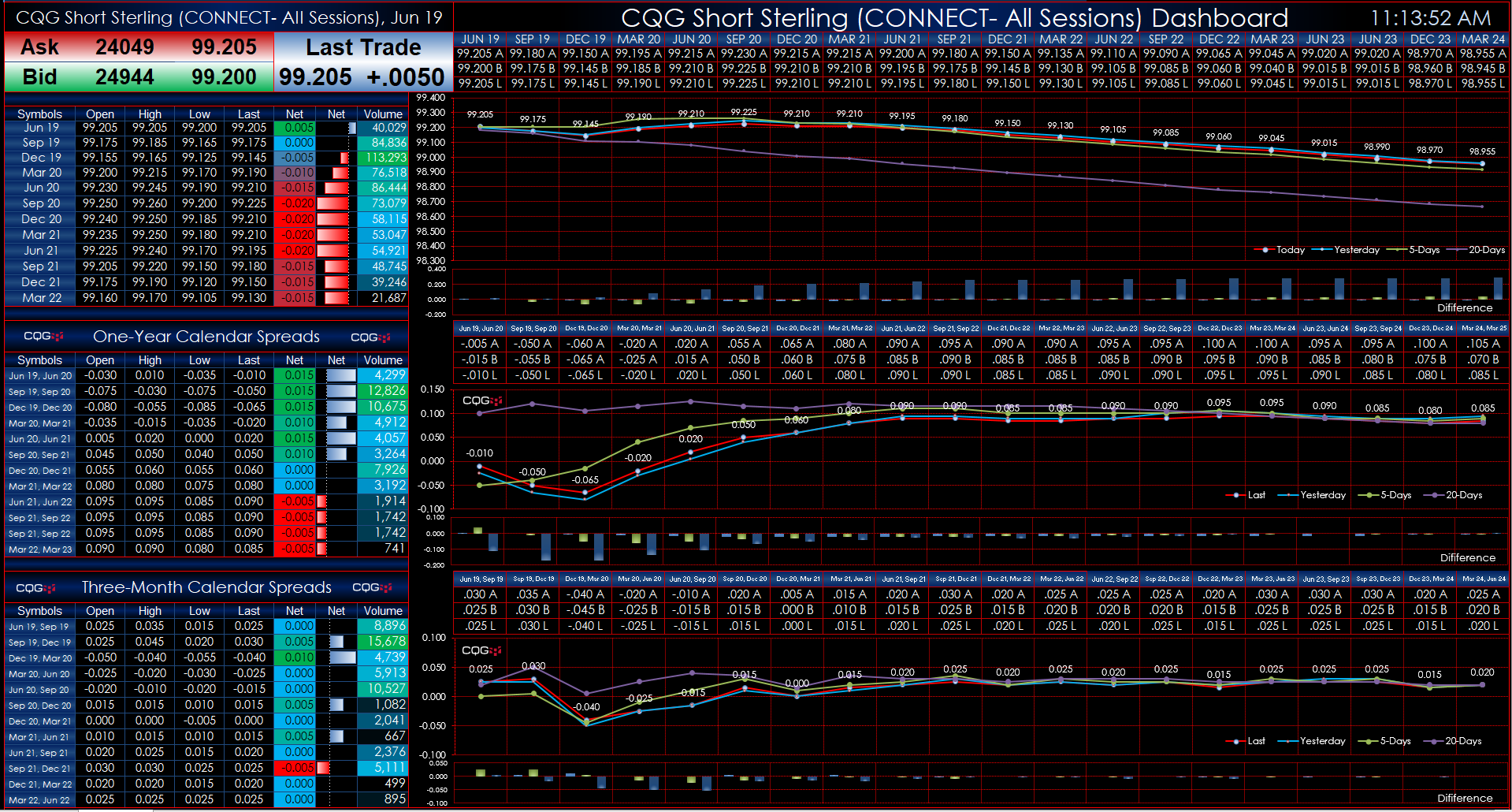Click the 98.955 A ask quote under MAR 24
This screenshot has height=812, width=1512.
(x=1483, y=54)
